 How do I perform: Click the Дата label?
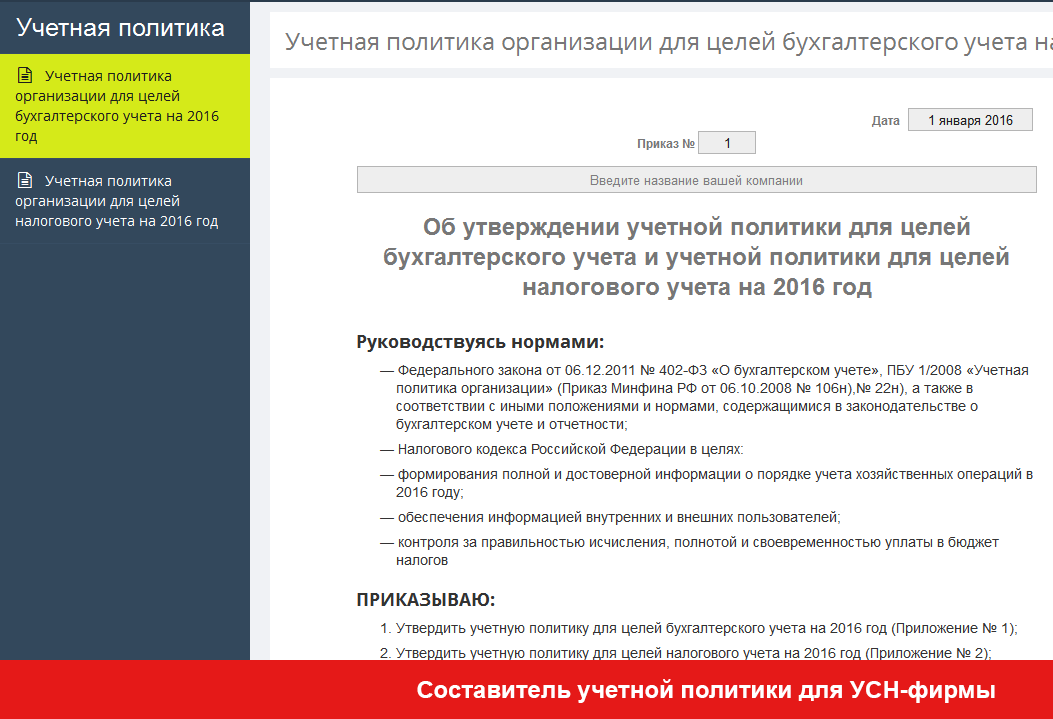tap(885, 121)
